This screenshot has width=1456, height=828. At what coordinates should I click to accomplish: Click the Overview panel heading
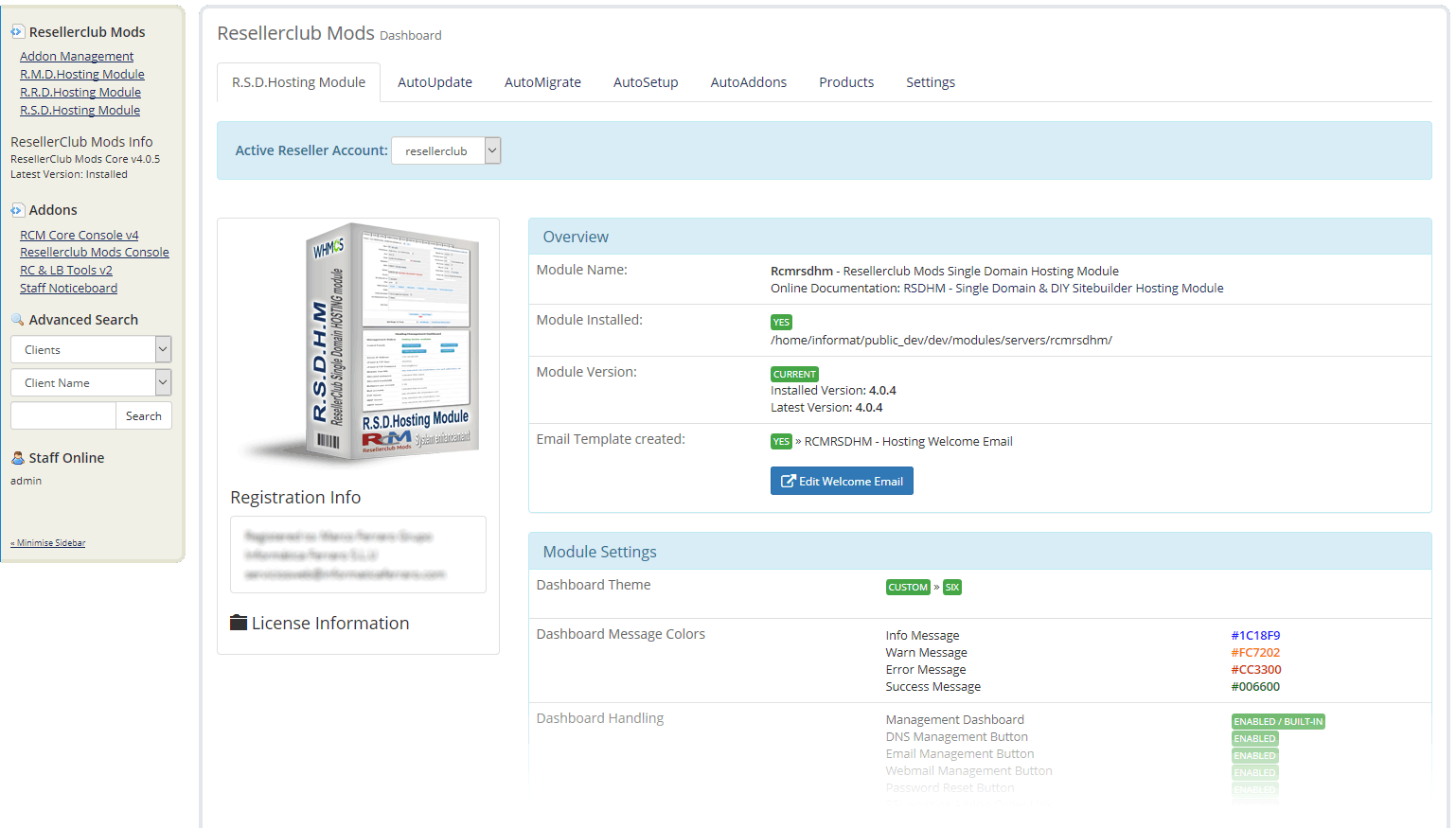point(576,238)
